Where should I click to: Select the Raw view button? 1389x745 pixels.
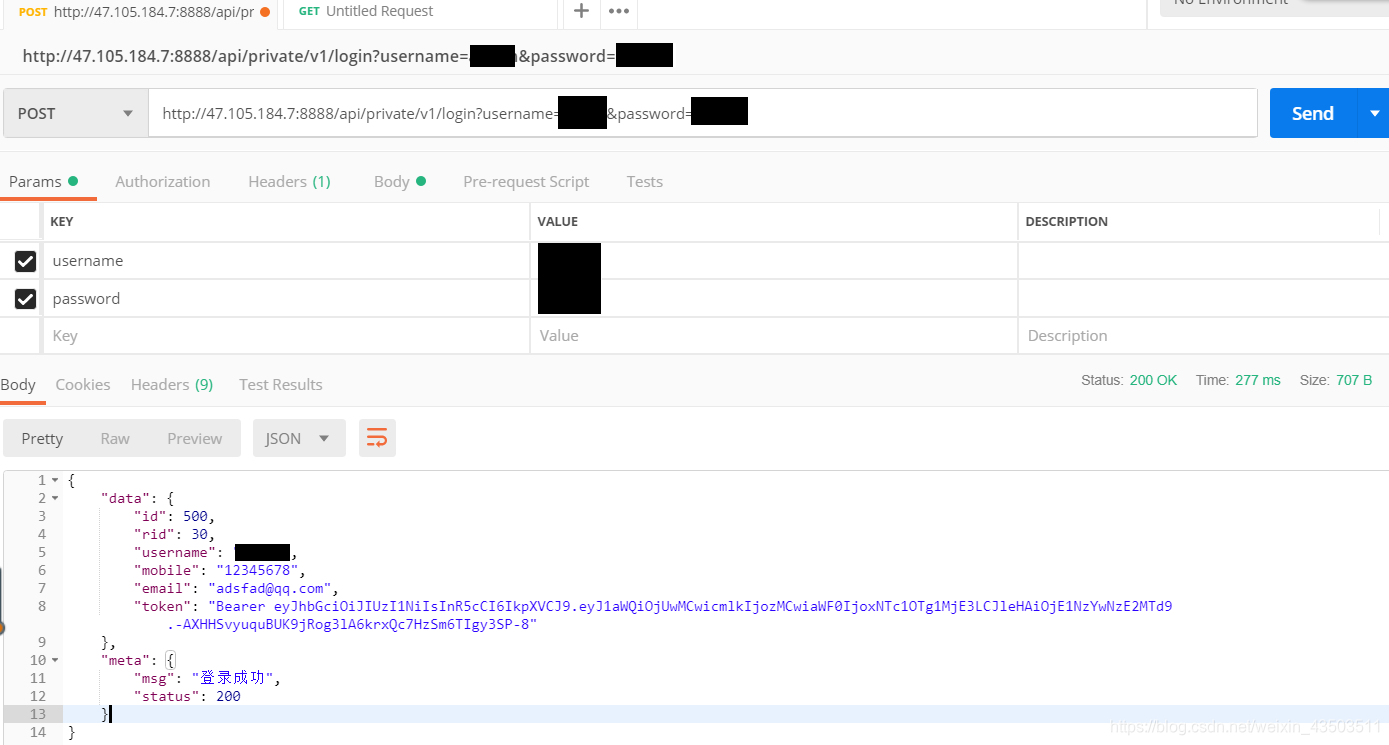pos(115,438)
